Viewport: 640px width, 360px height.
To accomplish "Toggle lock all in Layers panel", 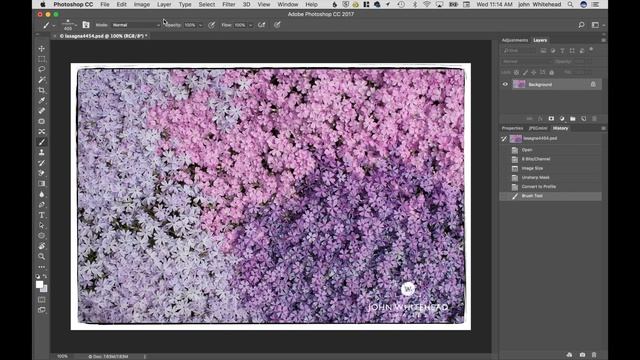I will (551, 72).
